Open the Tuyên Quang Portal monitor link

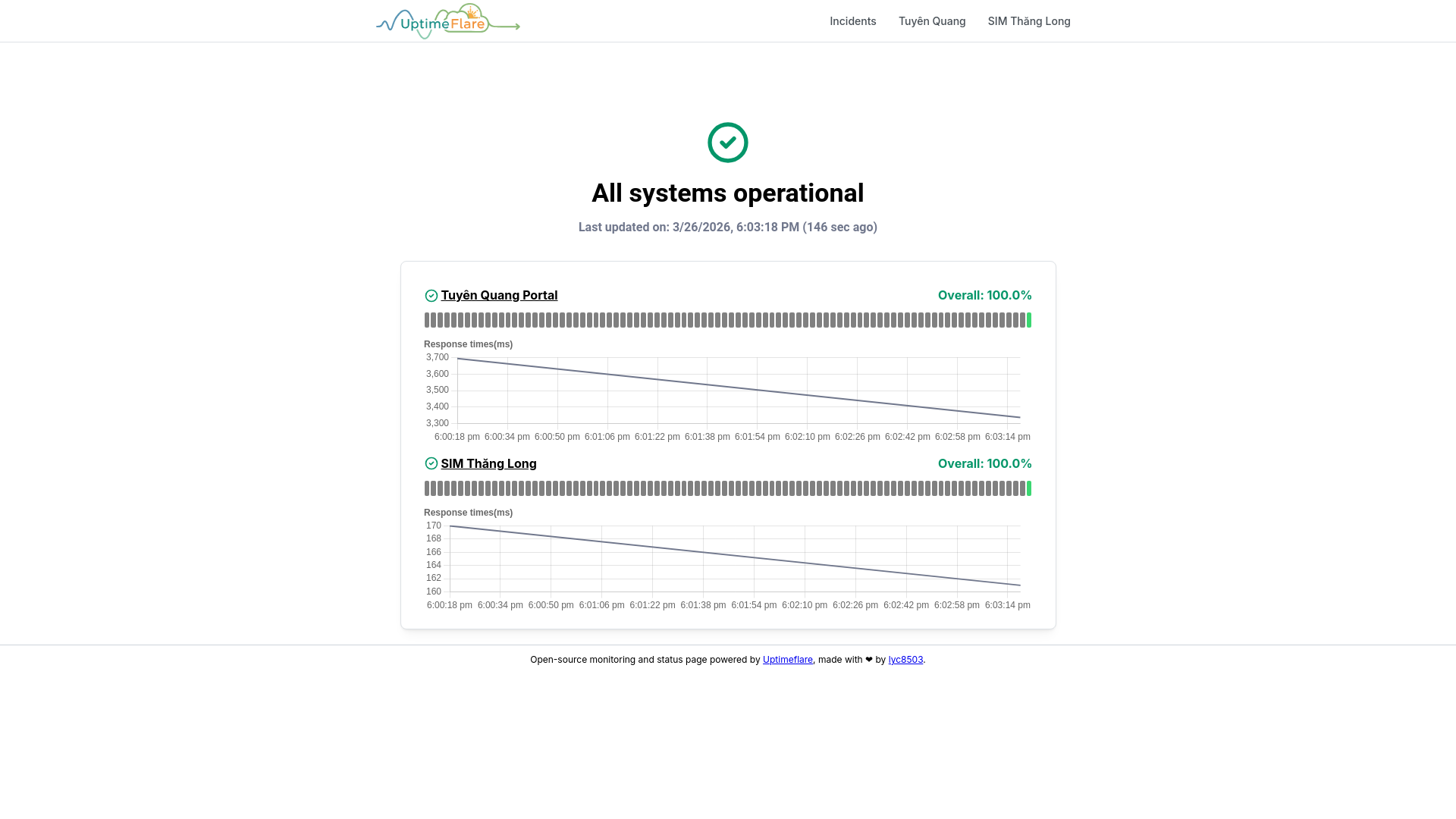click(x=499, y=295)
